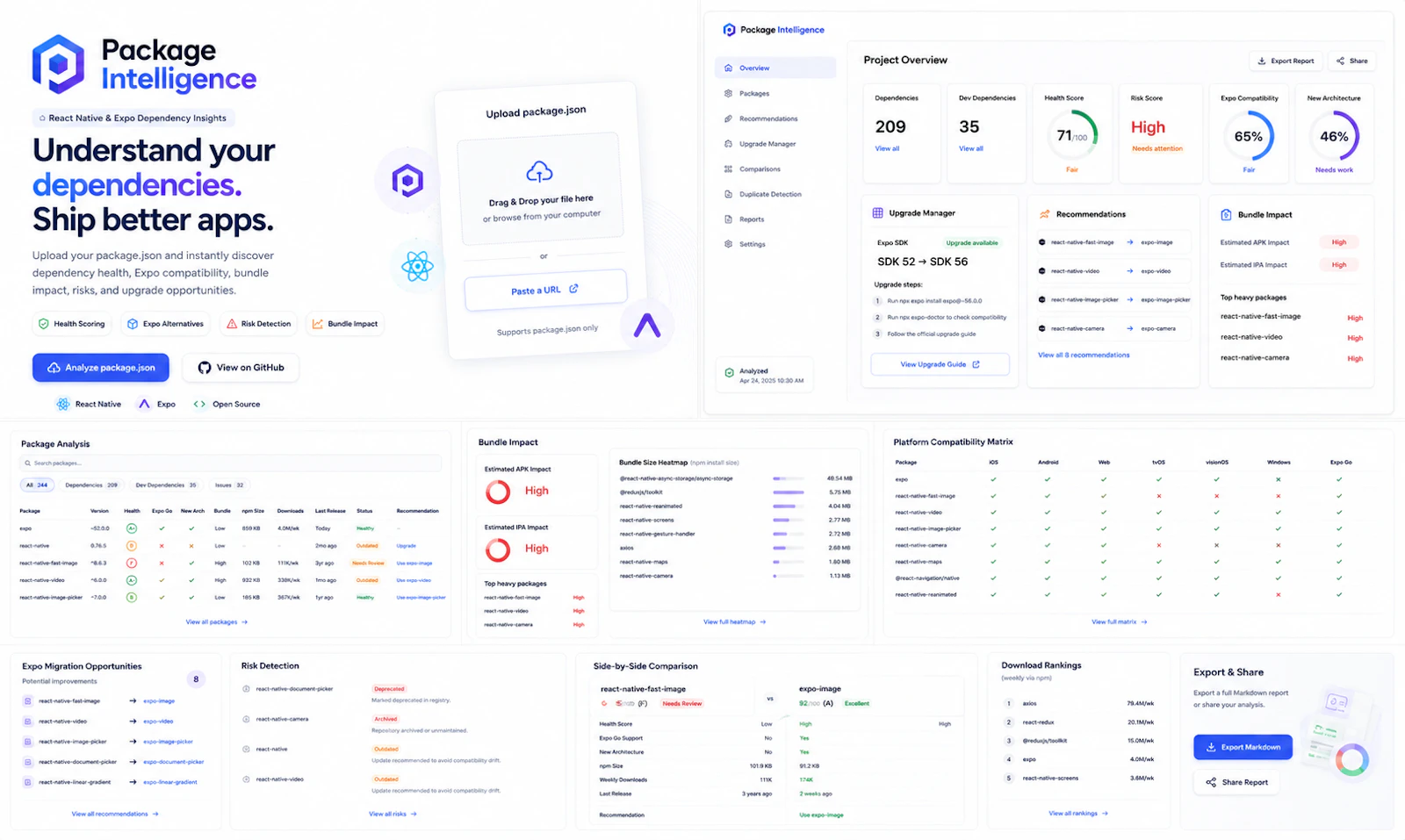Click the Open Source code brackets icon
This screenshot has width=1405, height=840.
(199, 405)
